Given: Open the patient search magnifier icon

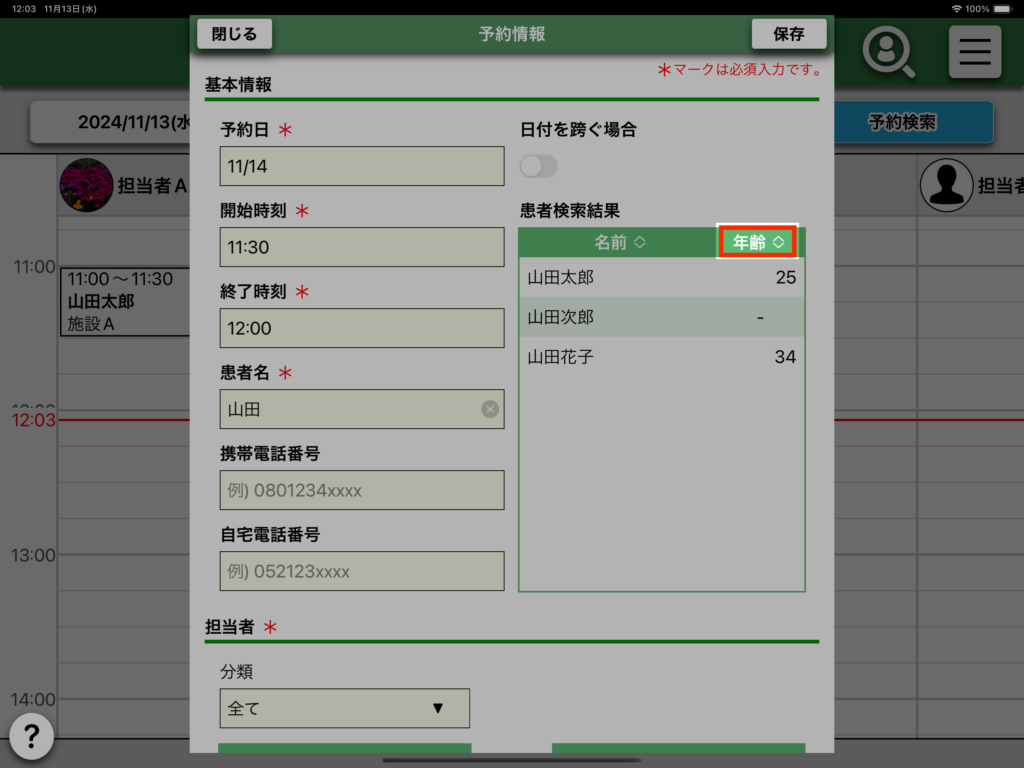Looking at the screenshot, I should (x=888, y=51).
